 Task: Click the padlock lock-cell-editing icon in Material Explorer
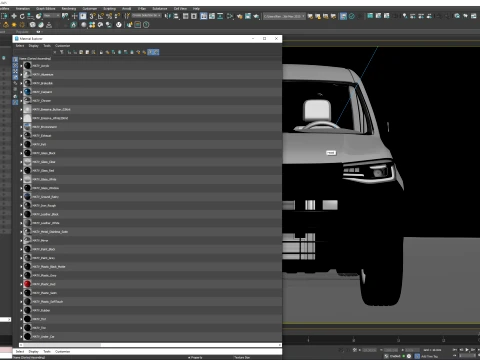coord(101,52)
